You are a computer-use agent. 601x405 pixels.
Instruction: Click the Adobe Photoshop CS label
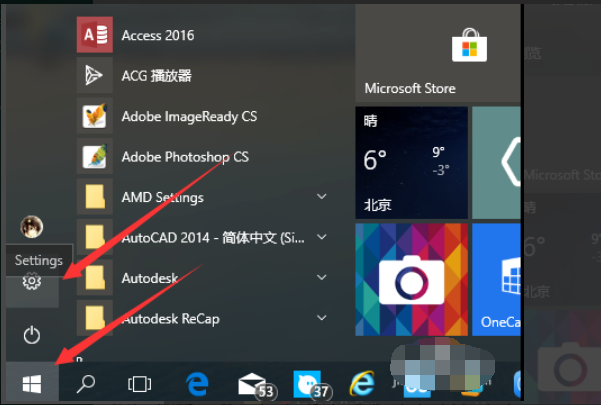click(x=185, y=157)
